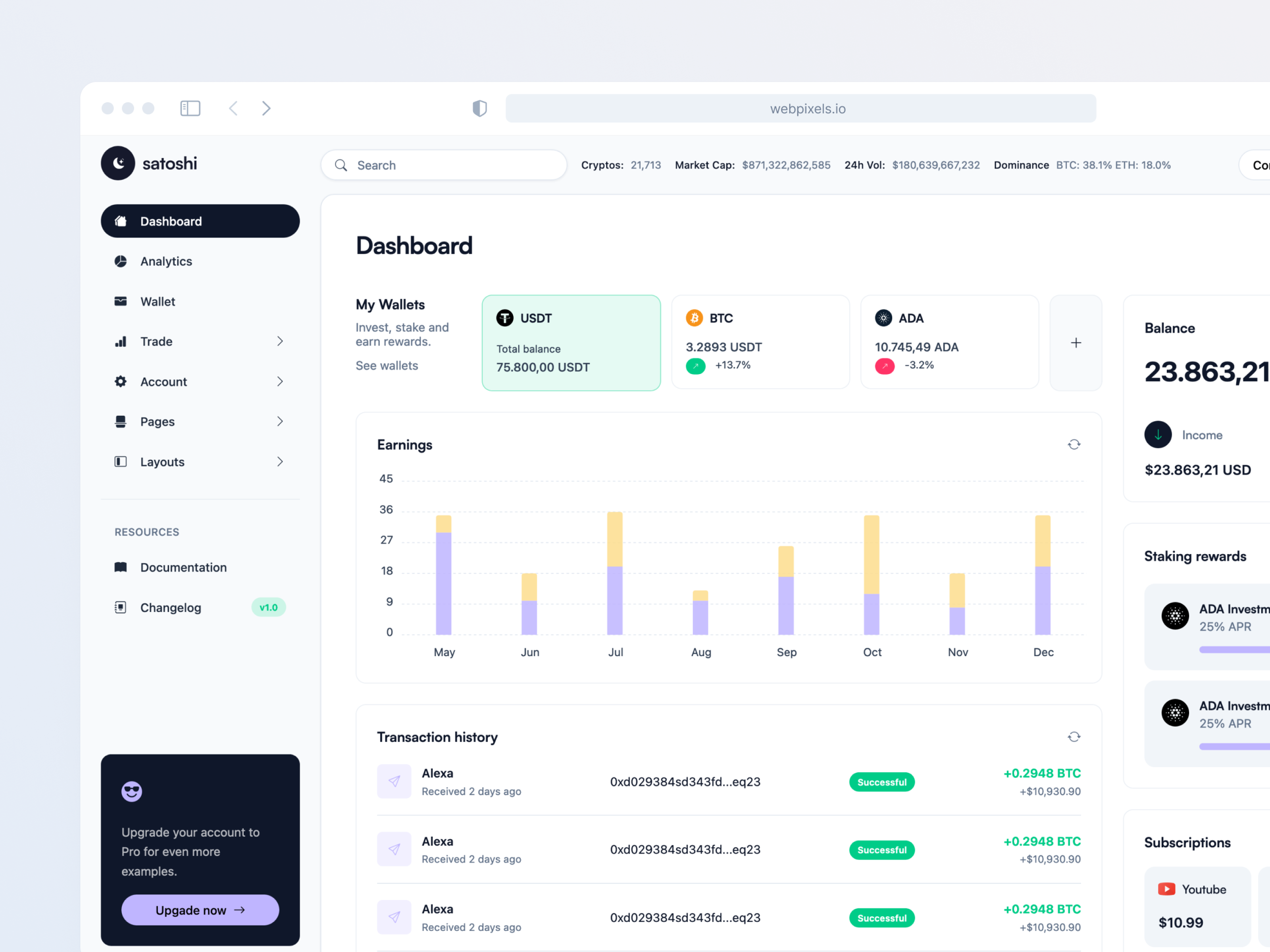Click Upgrade Now button in sidebar
The width and height of the screenshot is (1270, 952).
pos(198,910)
